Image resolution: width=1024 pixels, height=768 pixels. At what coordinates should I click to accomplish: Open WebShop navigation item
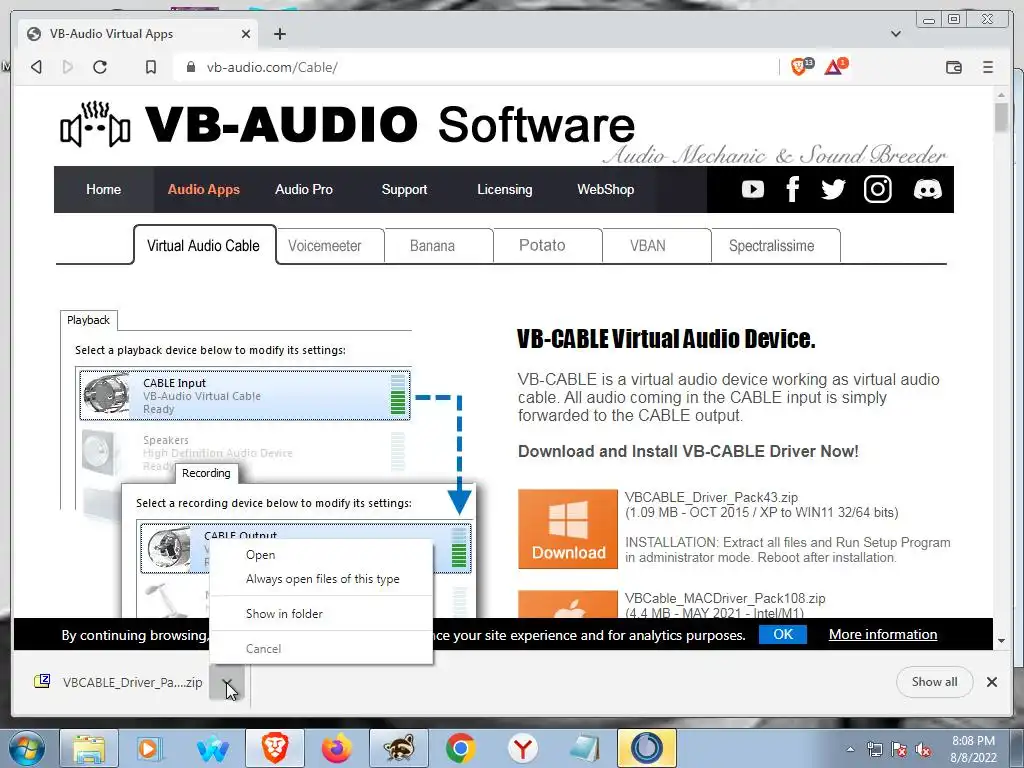[x=605, y=189]
